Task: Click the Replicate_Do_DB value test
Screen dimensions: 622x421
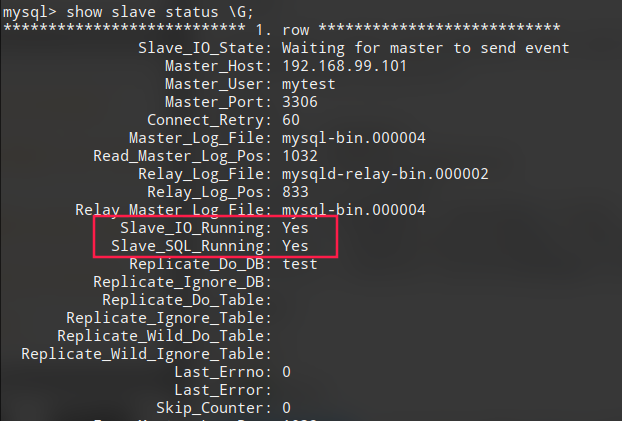Action: 299,264
